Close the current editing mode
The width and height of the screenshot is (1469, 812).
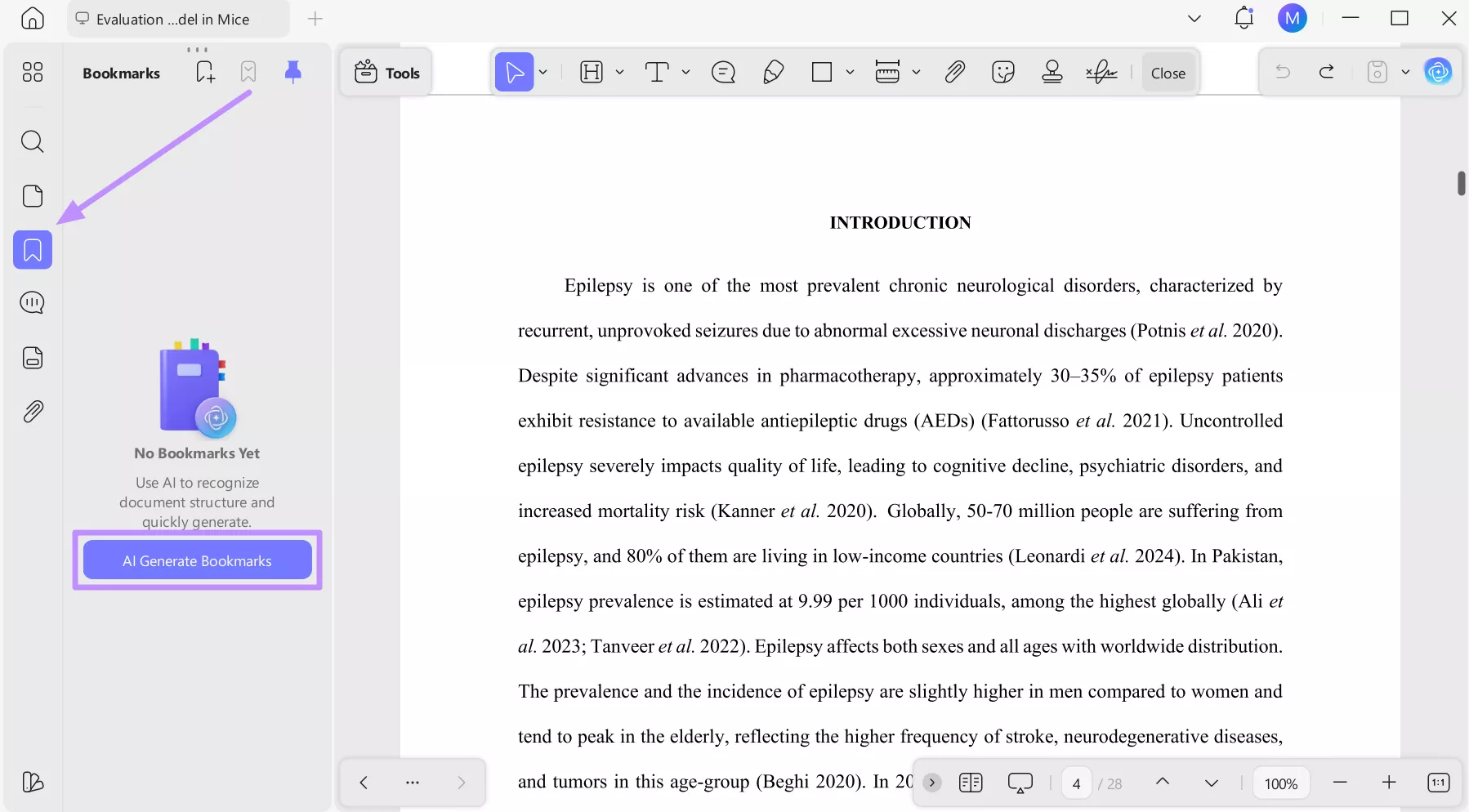[x=1168, y=72]
